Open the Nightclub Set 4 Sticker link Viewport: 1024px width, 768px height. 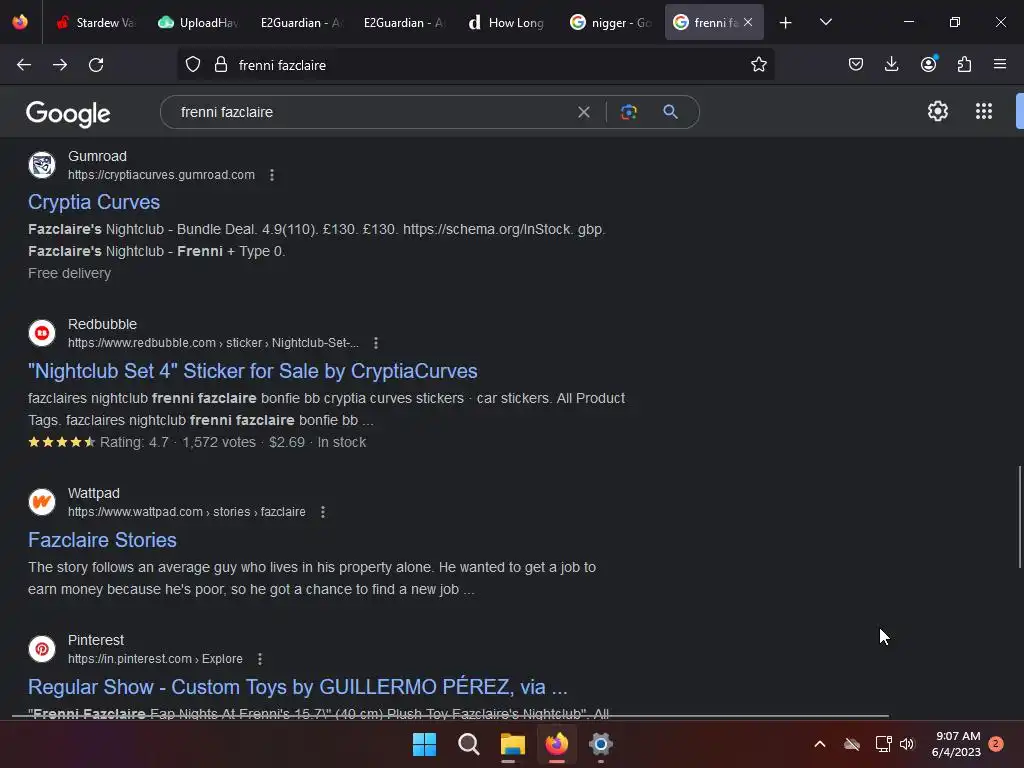(253, 371)
